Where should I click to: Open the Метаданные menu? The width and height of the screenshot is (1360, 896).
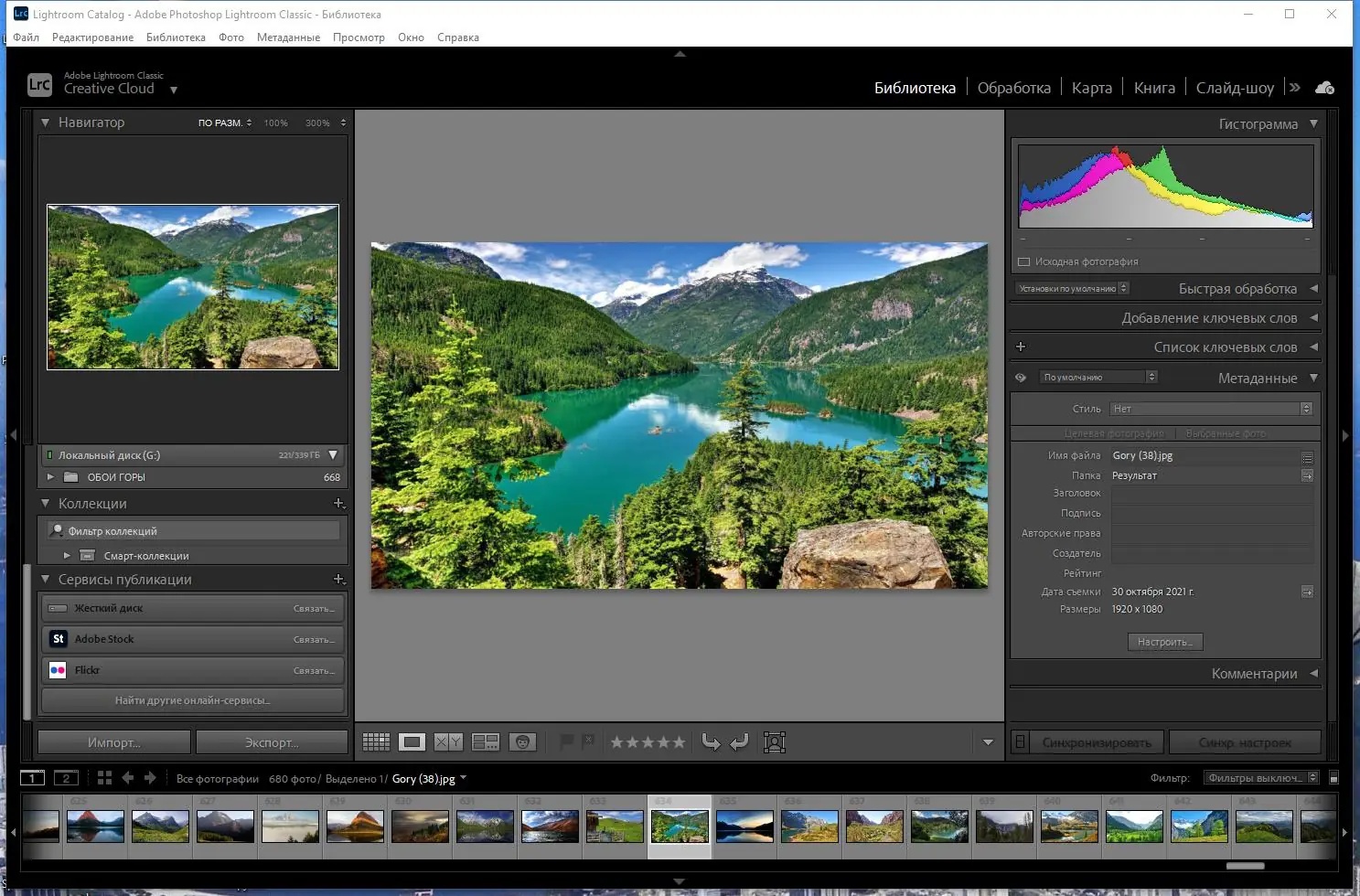tap(288, 37)
